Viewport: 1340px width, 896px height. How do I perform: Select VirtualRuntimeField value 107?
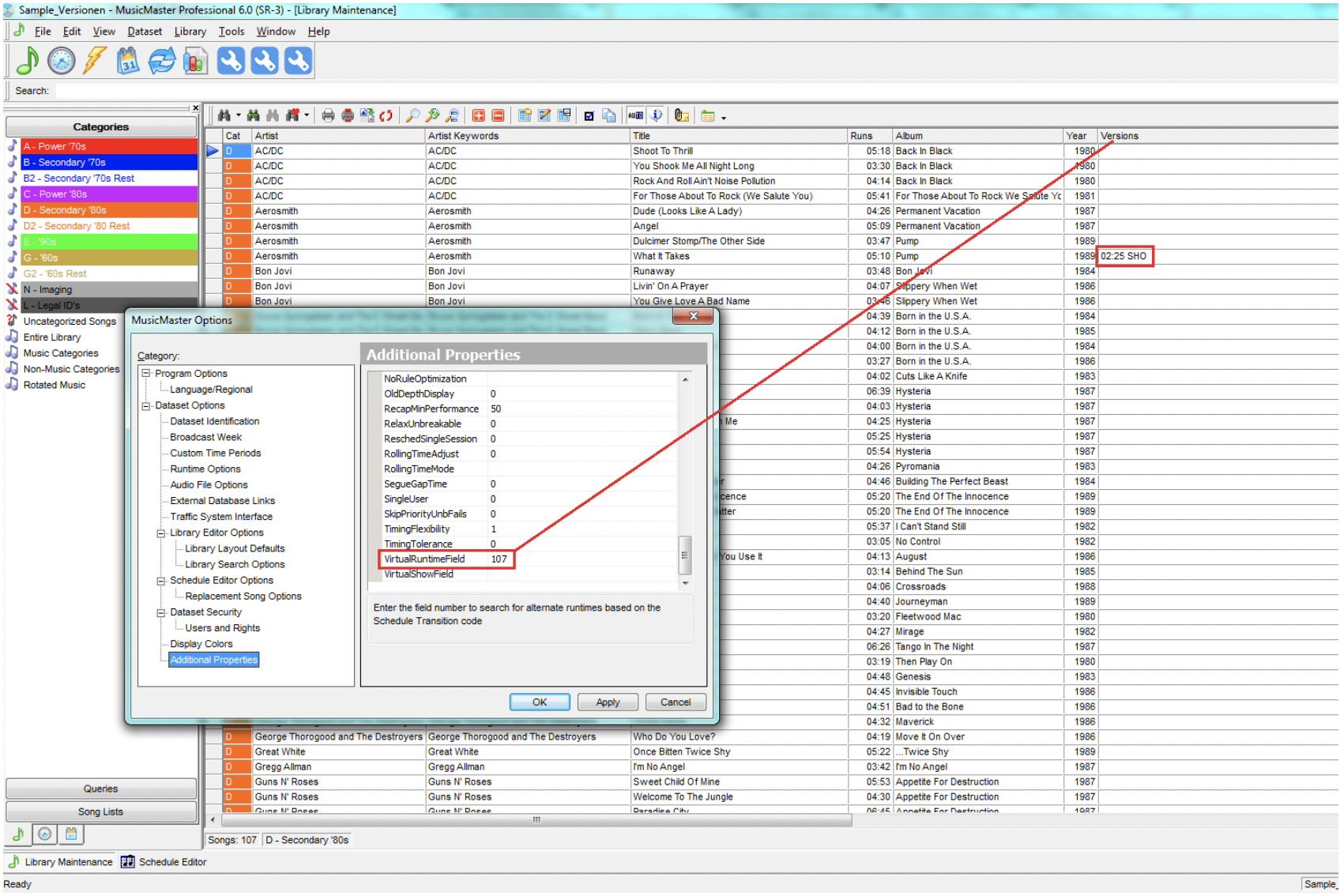click(x=499, y=559)
